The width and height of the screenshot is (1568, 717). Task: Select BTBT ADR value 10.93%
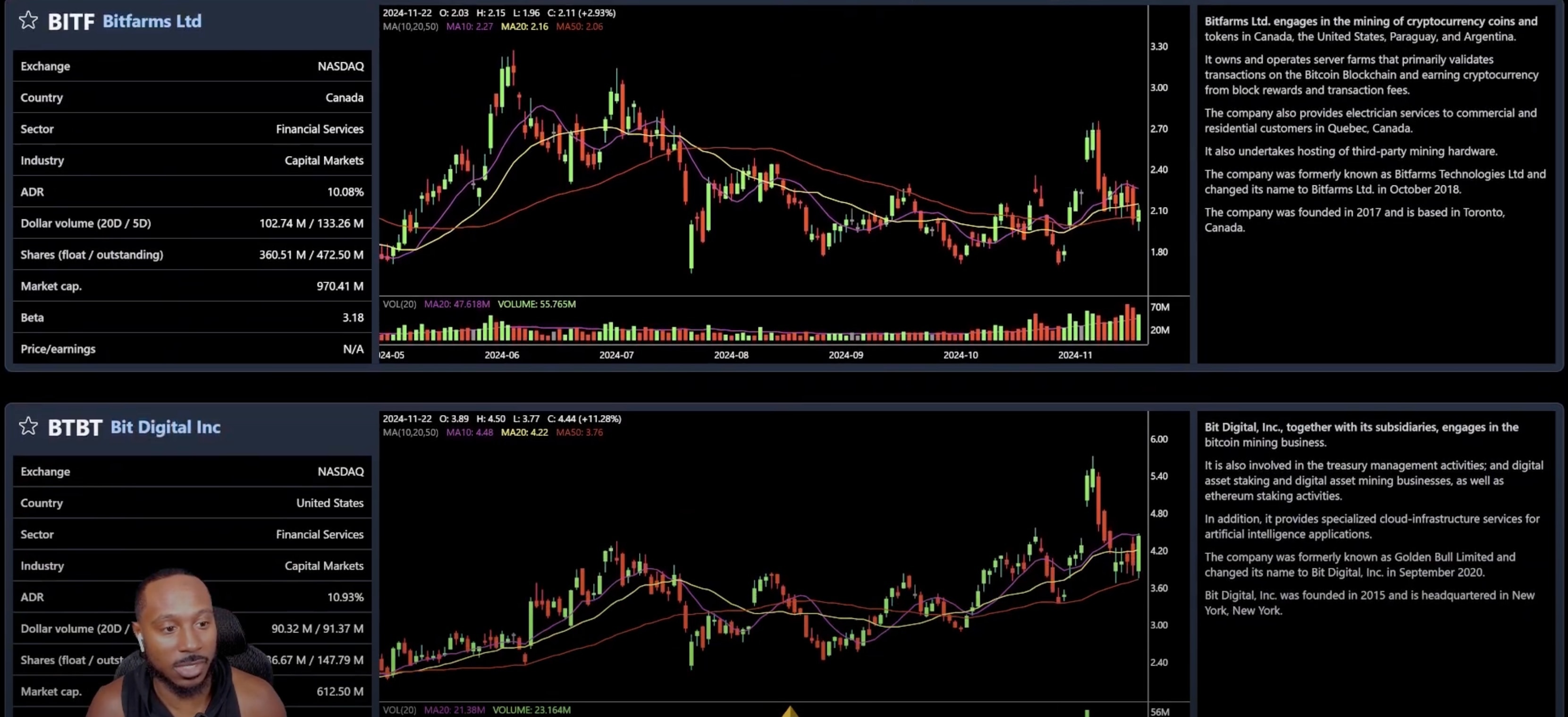345,597
